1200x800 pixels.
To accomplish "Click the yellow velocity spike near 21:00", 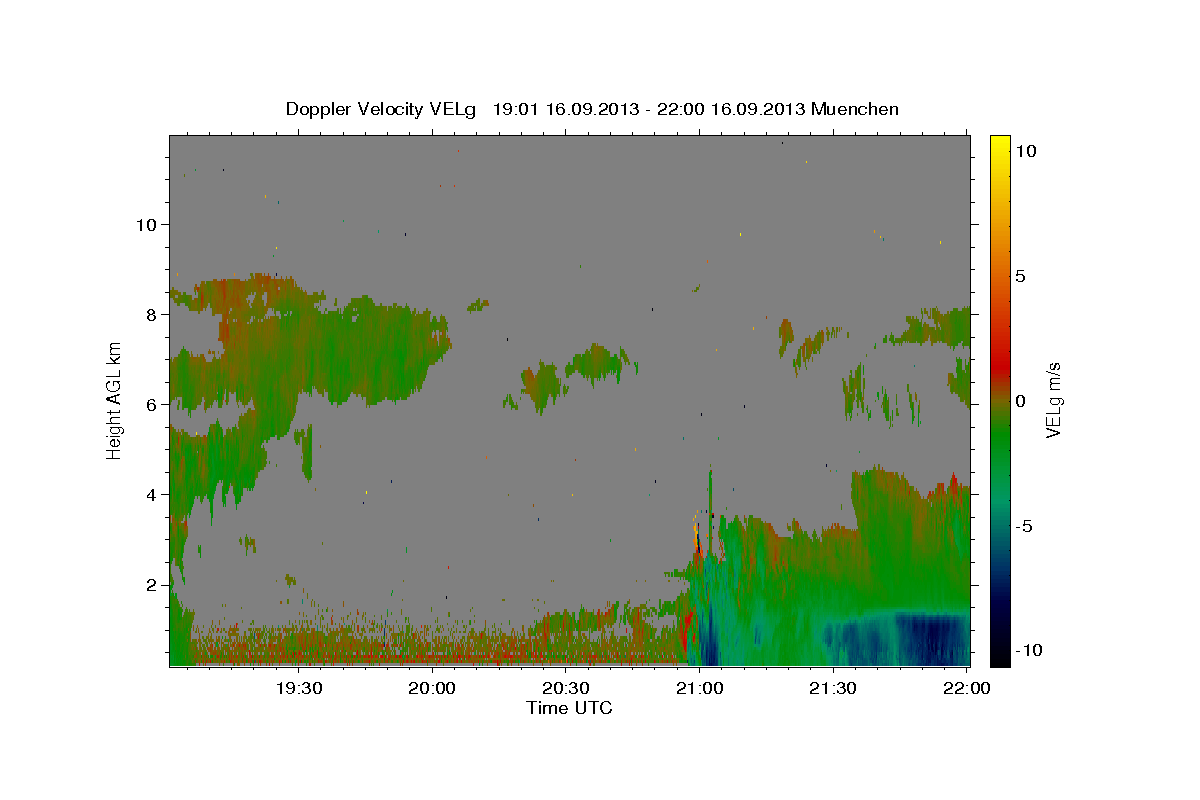I will [697, 537].
